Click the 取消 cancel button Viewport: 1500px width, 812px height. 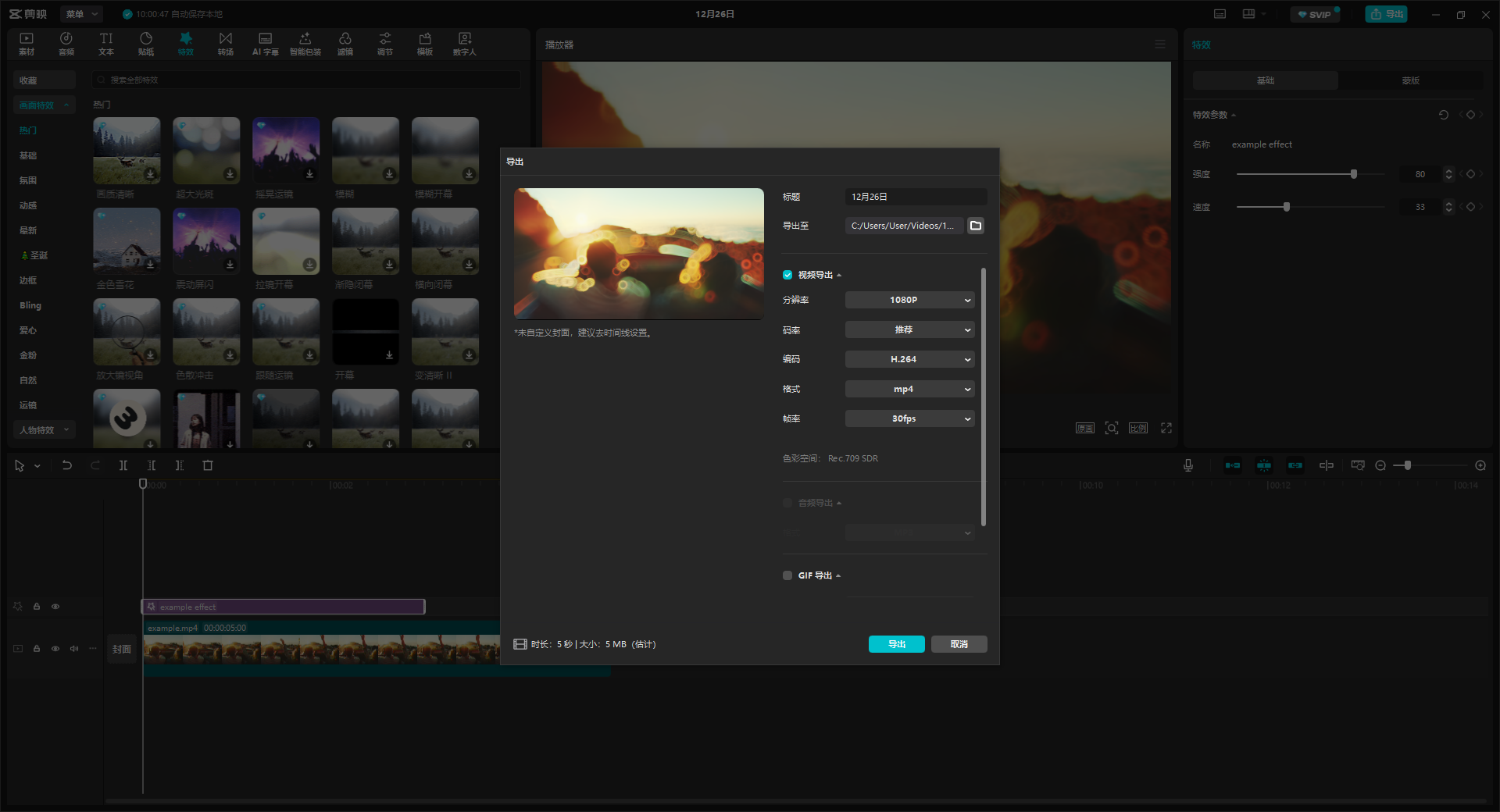click(959, 644)
